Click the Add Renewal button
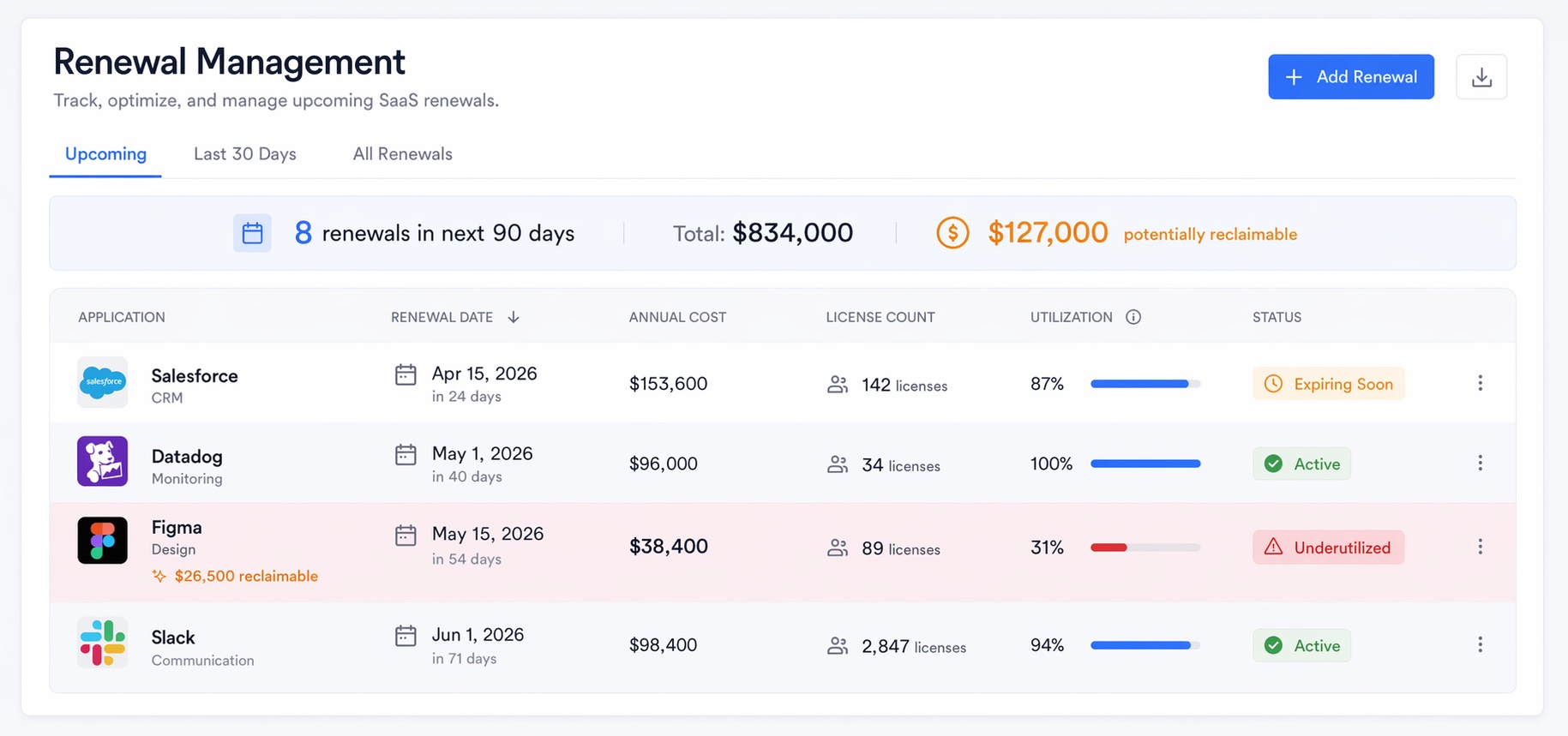Viewport: 1568px width, 736px height. click(1350, 77)
